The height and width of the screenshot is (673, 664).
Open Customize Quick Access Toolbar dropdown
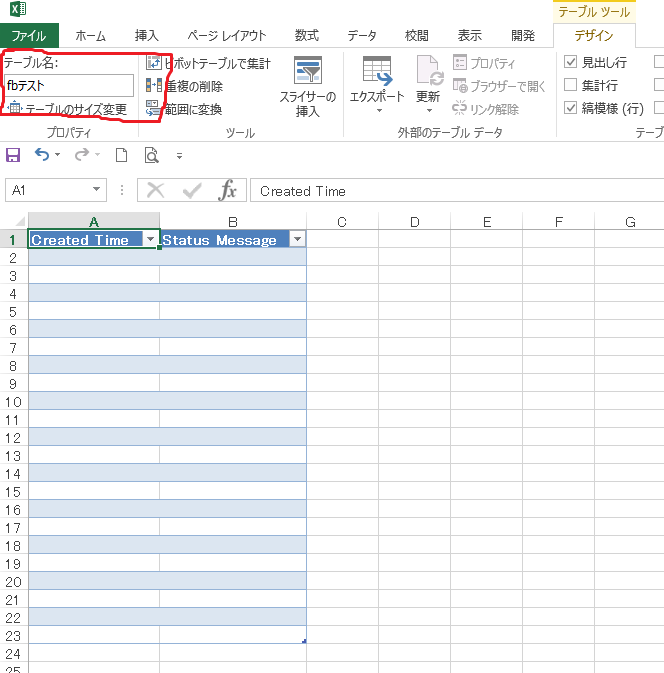click(179, 156)
